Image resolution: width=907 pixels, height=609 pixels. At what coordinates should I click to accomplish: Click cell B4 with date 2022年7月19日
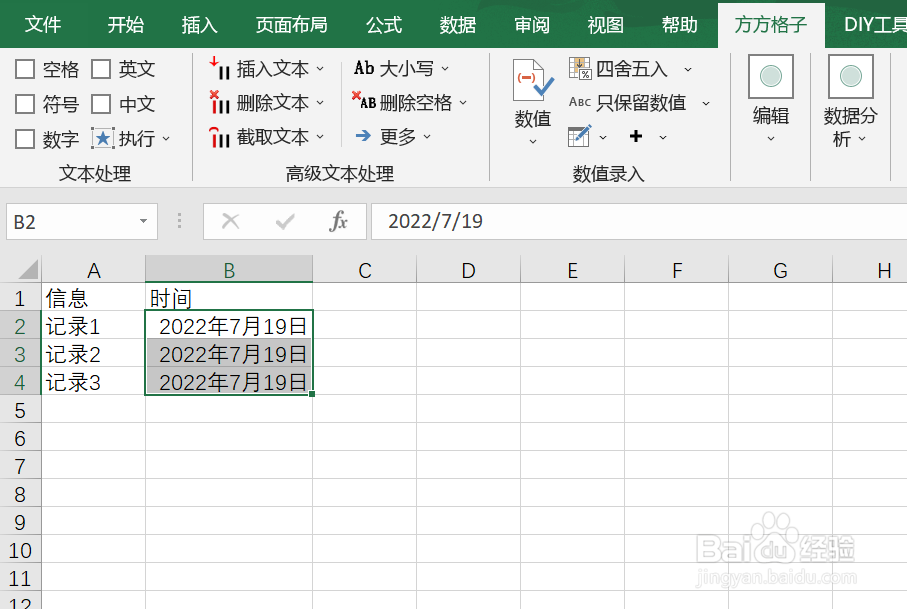coord(229,382)
